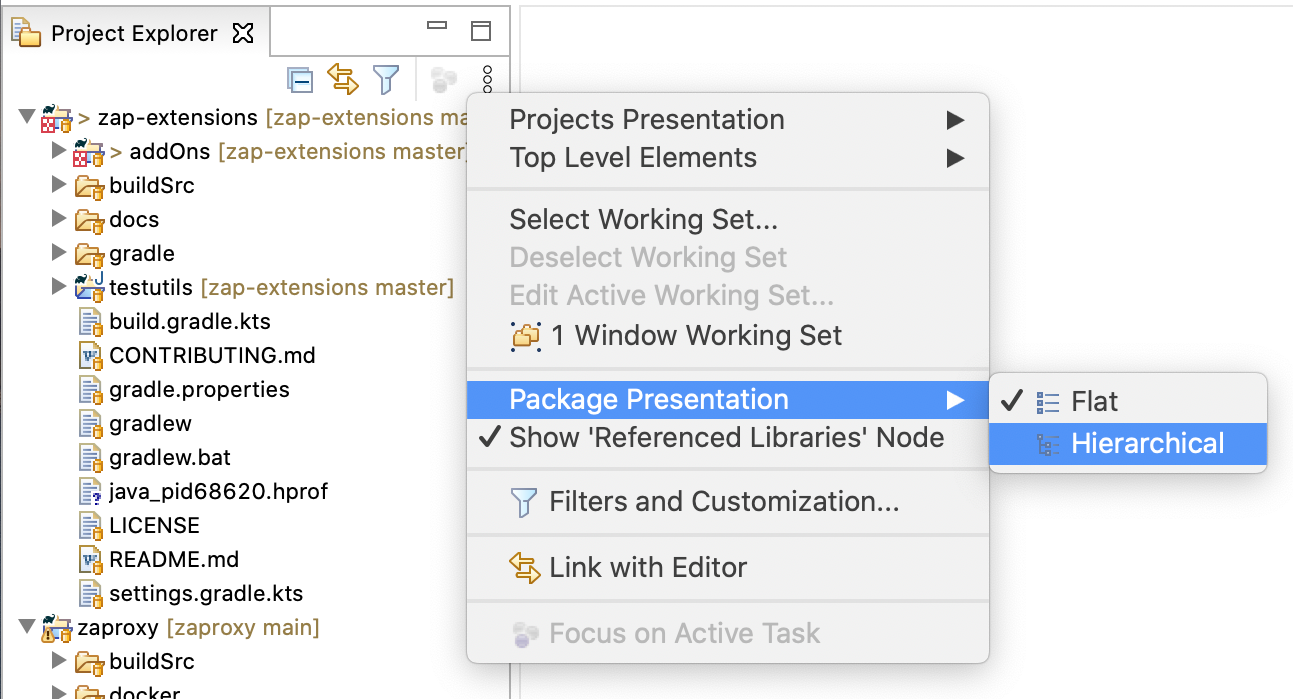
Task: Toggle the Link with Editor toolbar icon
Action: click(343, 79)
